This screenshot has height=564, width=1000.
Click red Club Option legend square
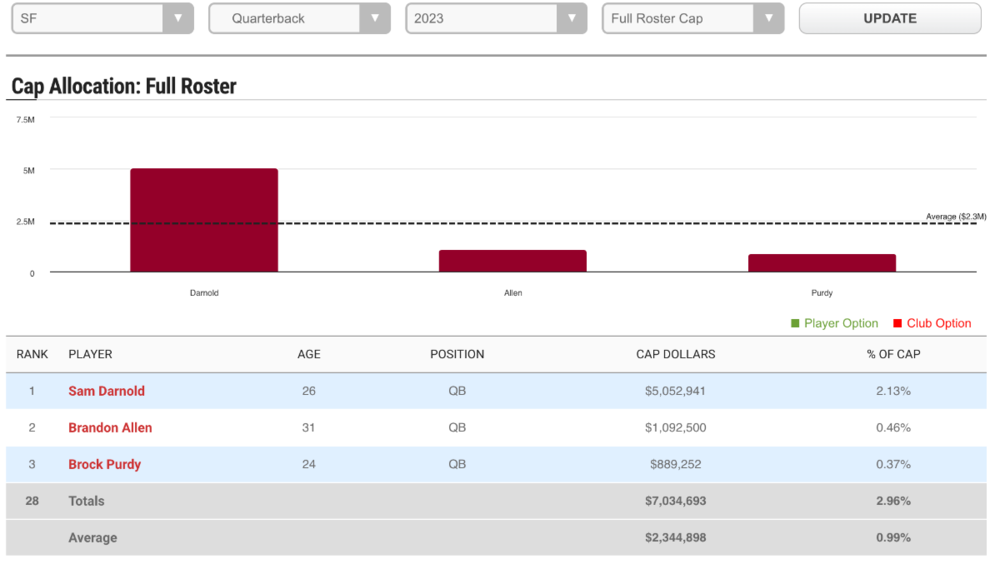click(x=898, y=323)
